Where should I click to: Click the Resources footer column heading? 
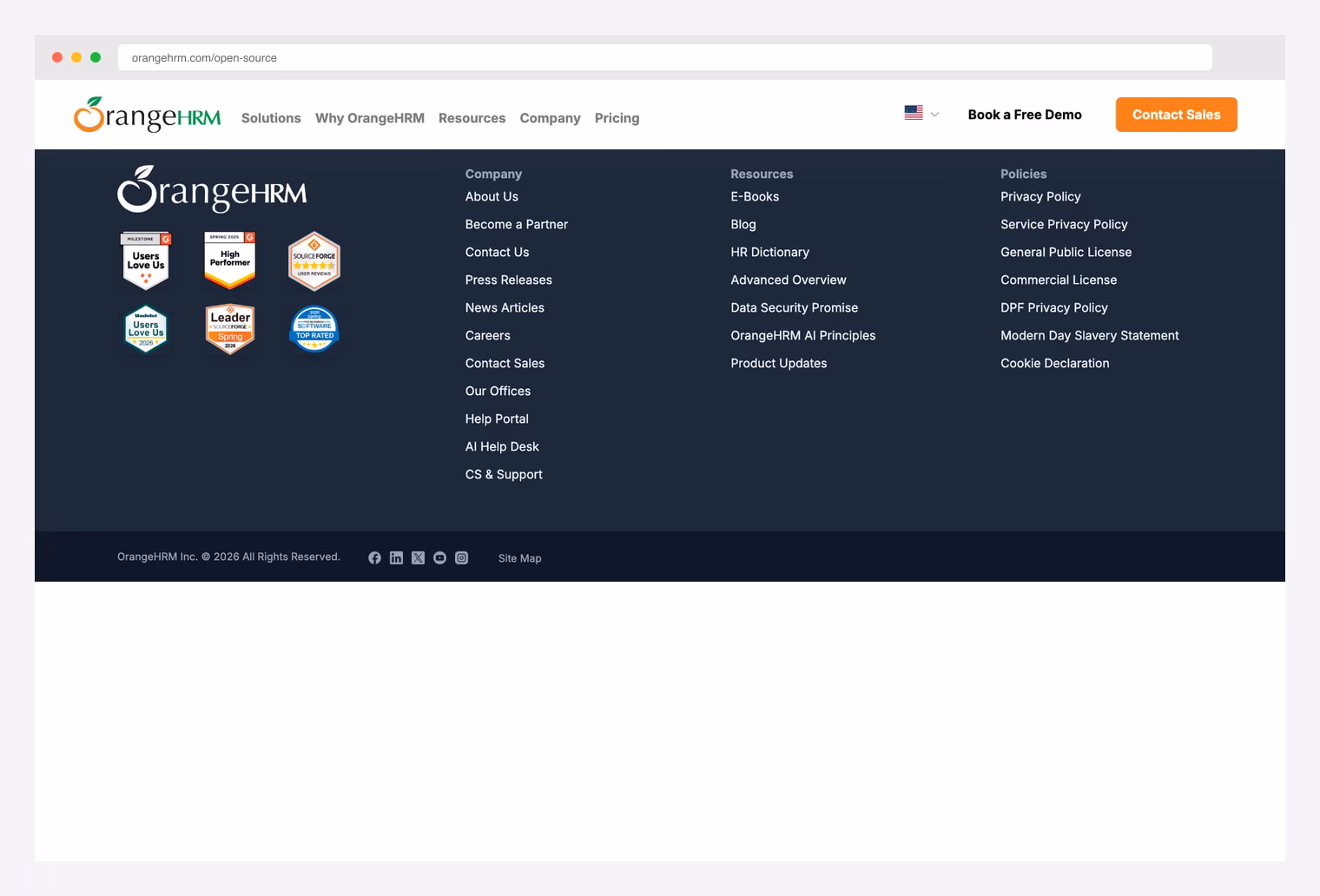click(x=762, y=174)
